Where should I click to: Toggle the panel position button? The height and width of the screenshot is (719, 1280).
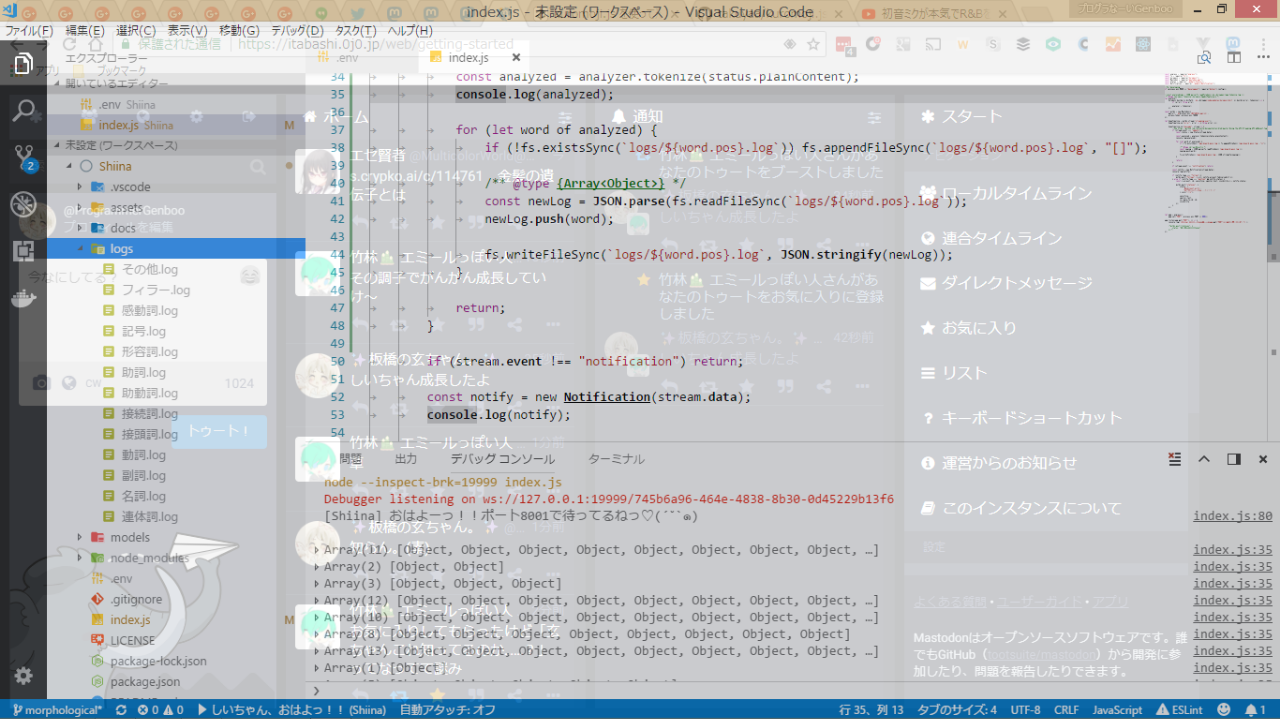(1234, 459)
